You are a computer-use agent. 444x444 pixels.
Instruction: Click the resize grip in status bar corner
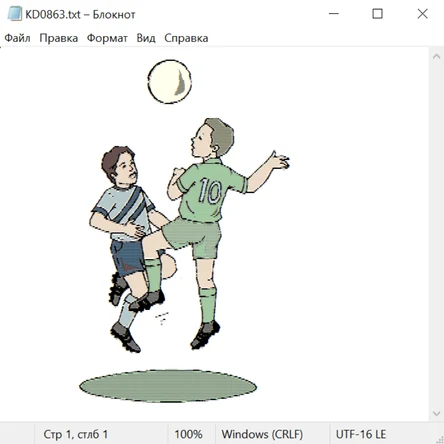pyautogui.click(x=440, y=440)
